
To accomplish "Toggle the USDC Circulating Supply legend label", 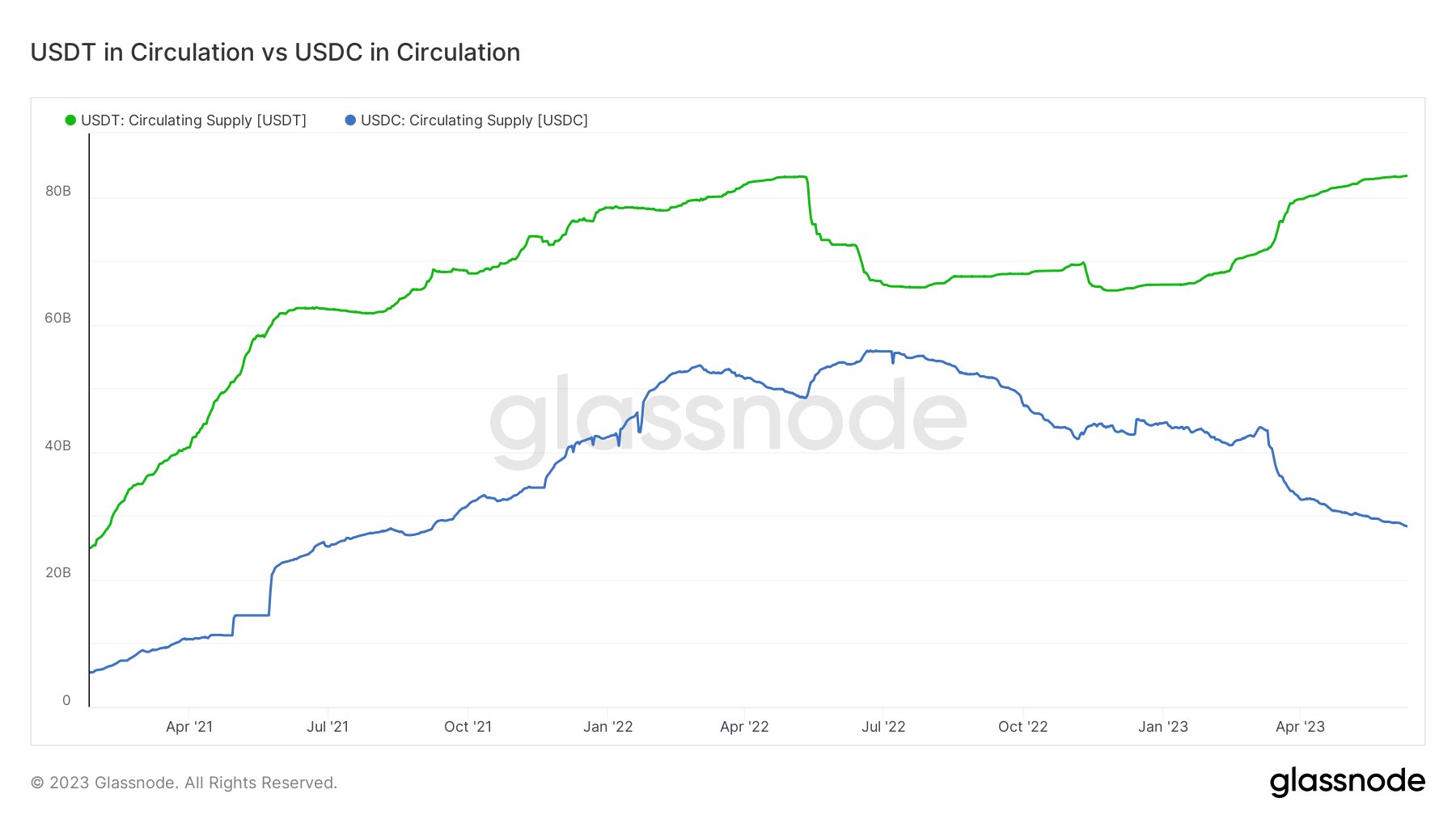I will [x=474, y=120].
